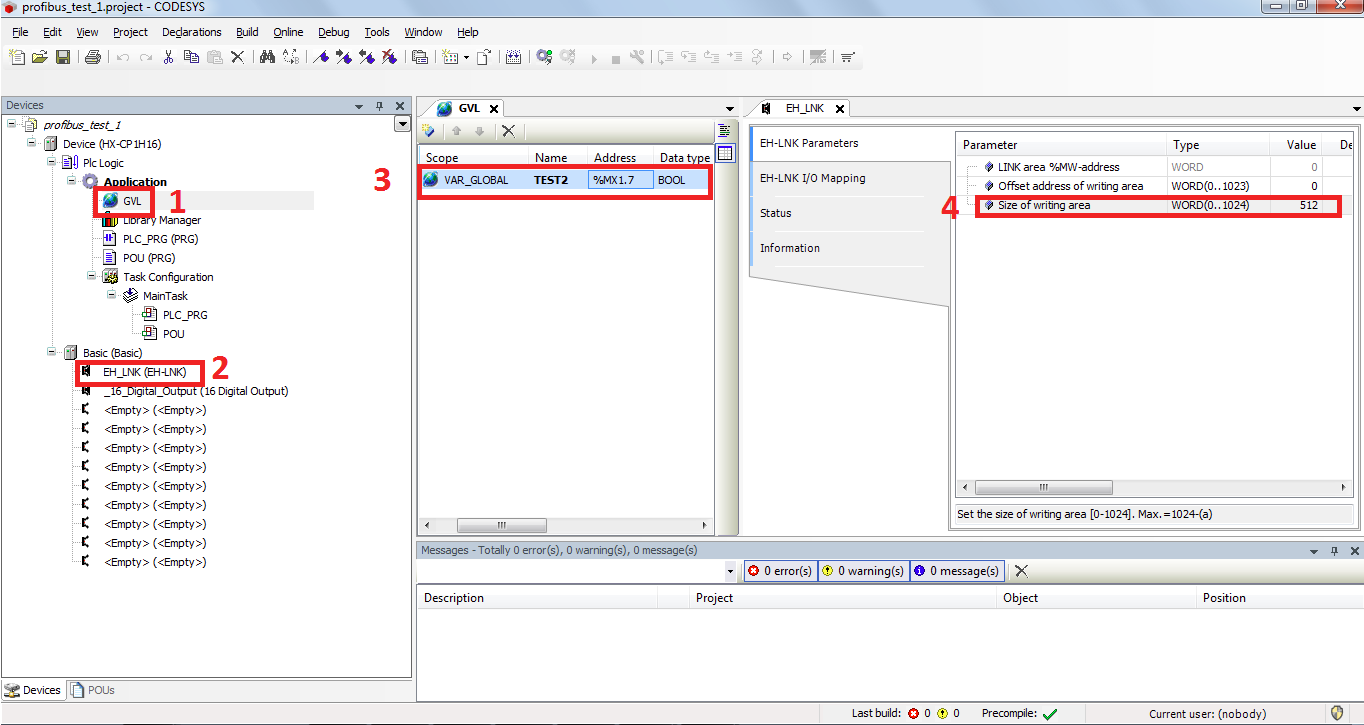Pin the Devices panel with the pushpin icon
This screenshot has width=1364, height=725.
(x=379, y=105)
